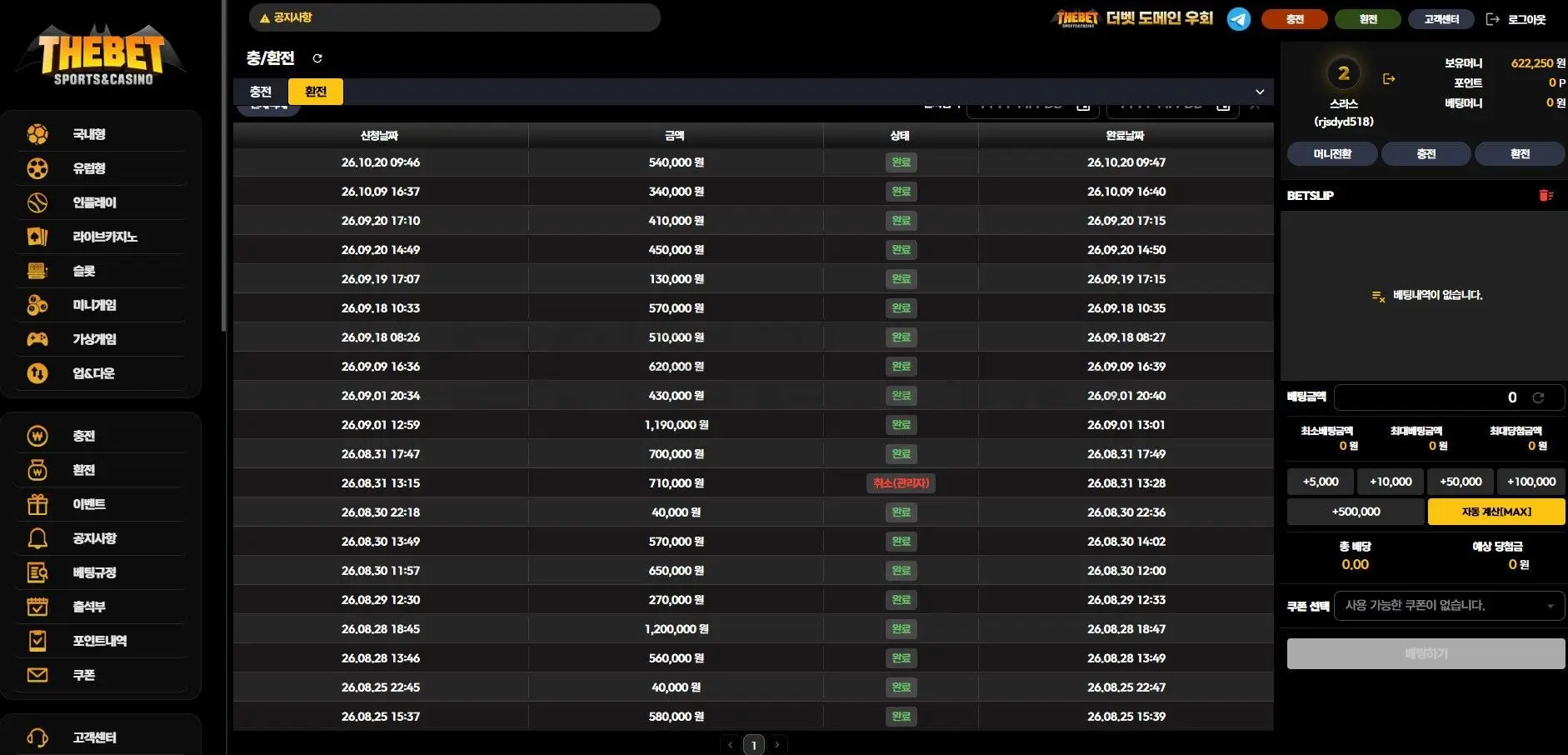Click the green 환전 button in header
The image size is (1568, 755).
click(1368, 19)
